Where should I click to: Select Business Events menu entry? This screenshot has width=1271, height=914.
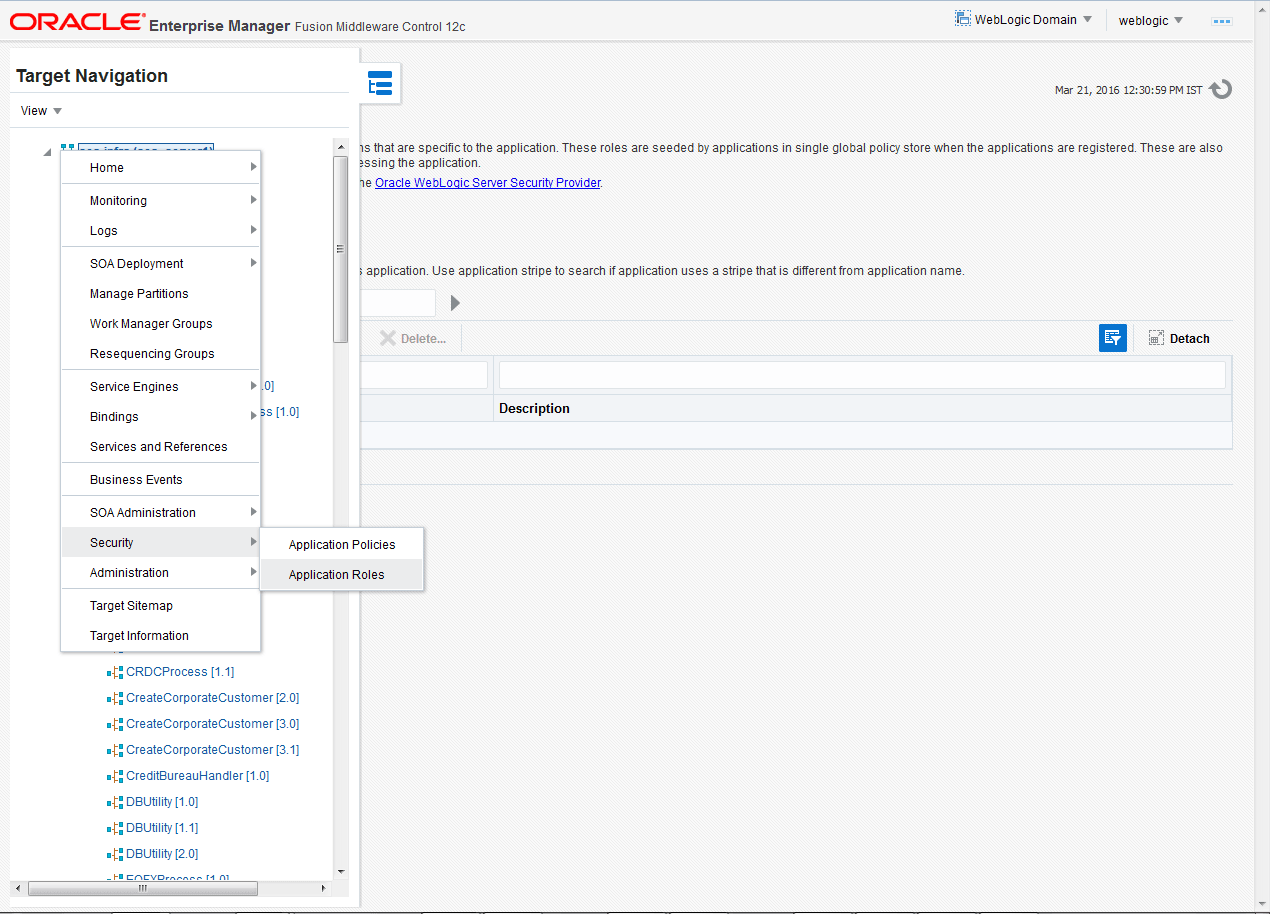point(161,480)
